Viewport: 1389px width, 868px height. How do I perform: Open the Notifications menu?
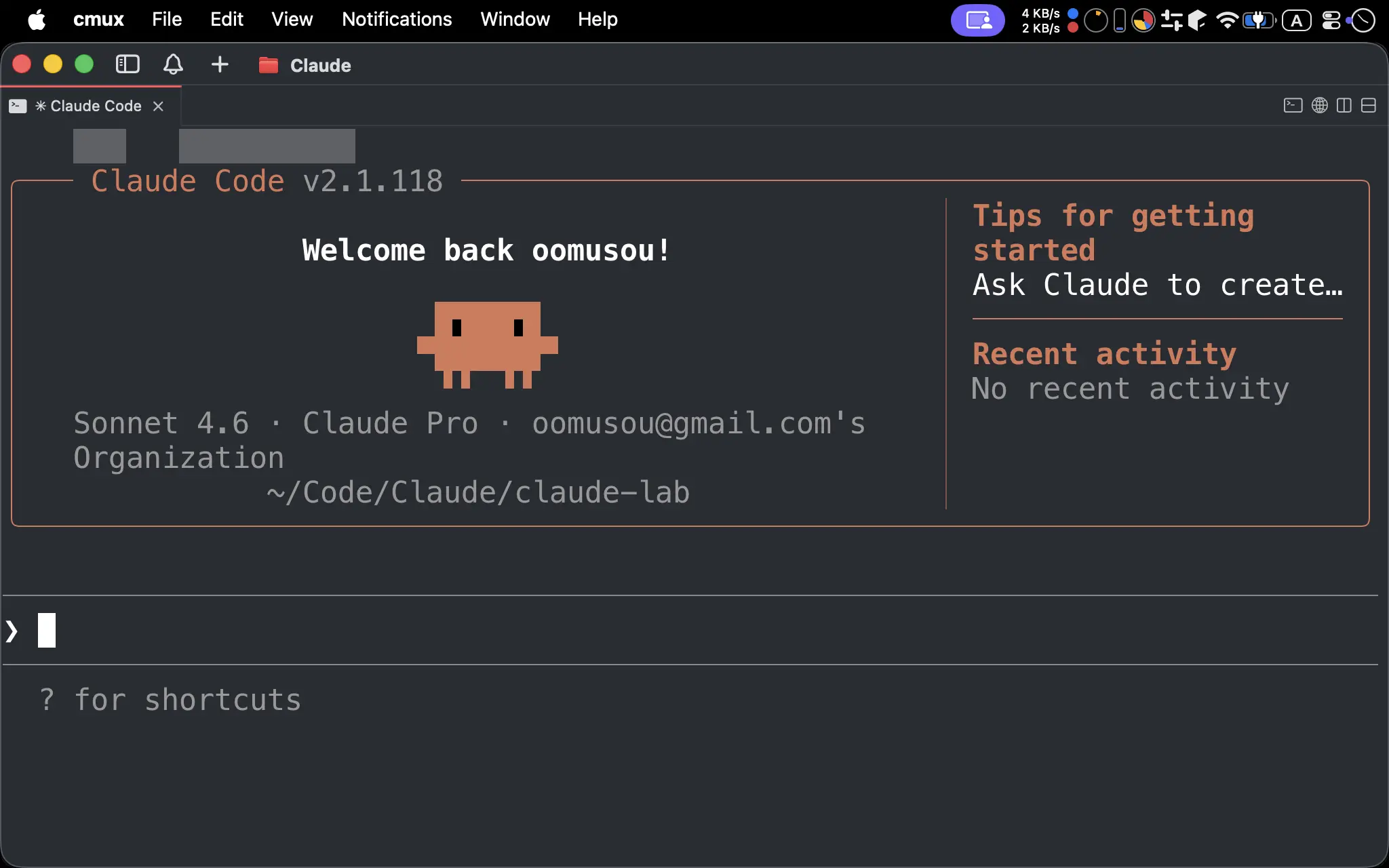point(397,20)
